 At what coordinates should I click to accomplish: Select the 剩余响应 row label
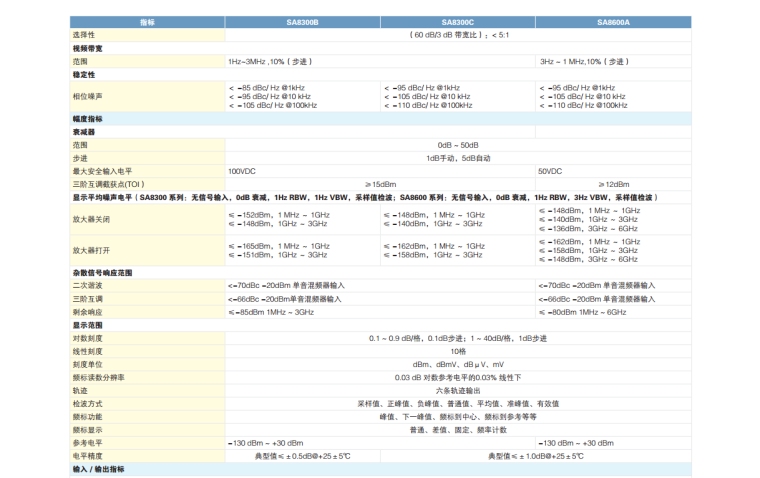(x=88, y=312)
